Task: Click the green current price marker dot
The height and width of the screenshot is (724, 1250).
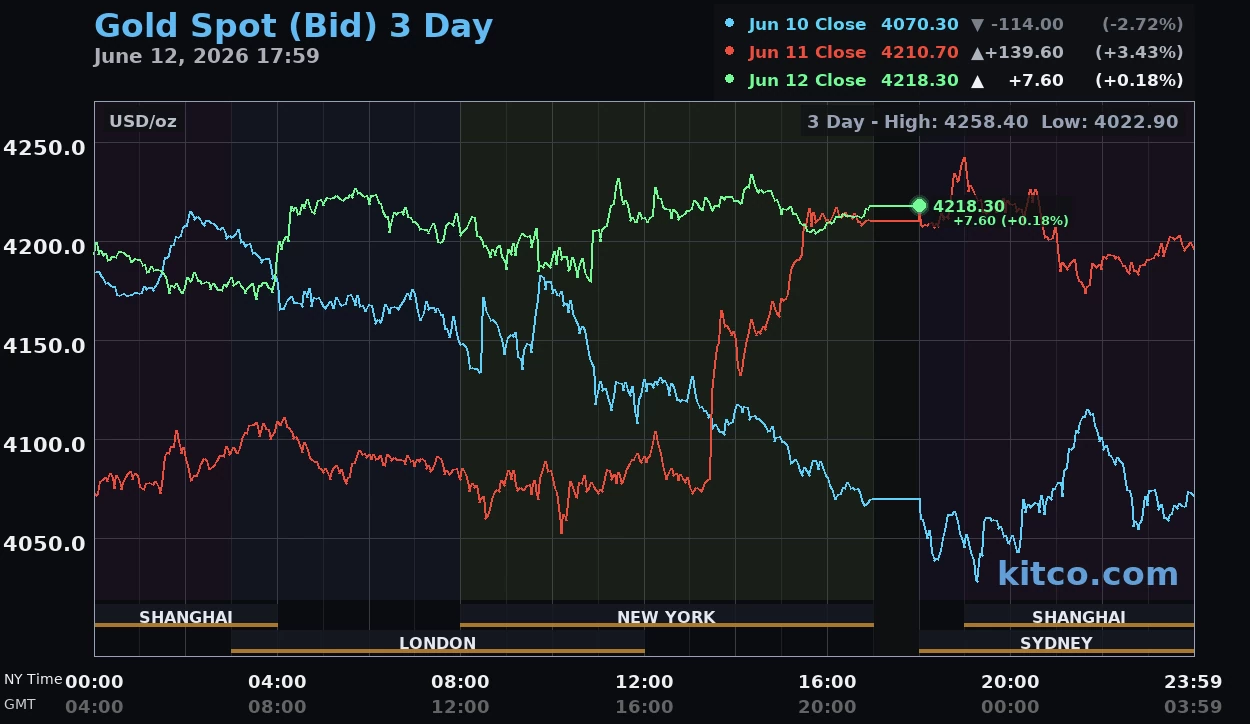Action: coord(919,206)
